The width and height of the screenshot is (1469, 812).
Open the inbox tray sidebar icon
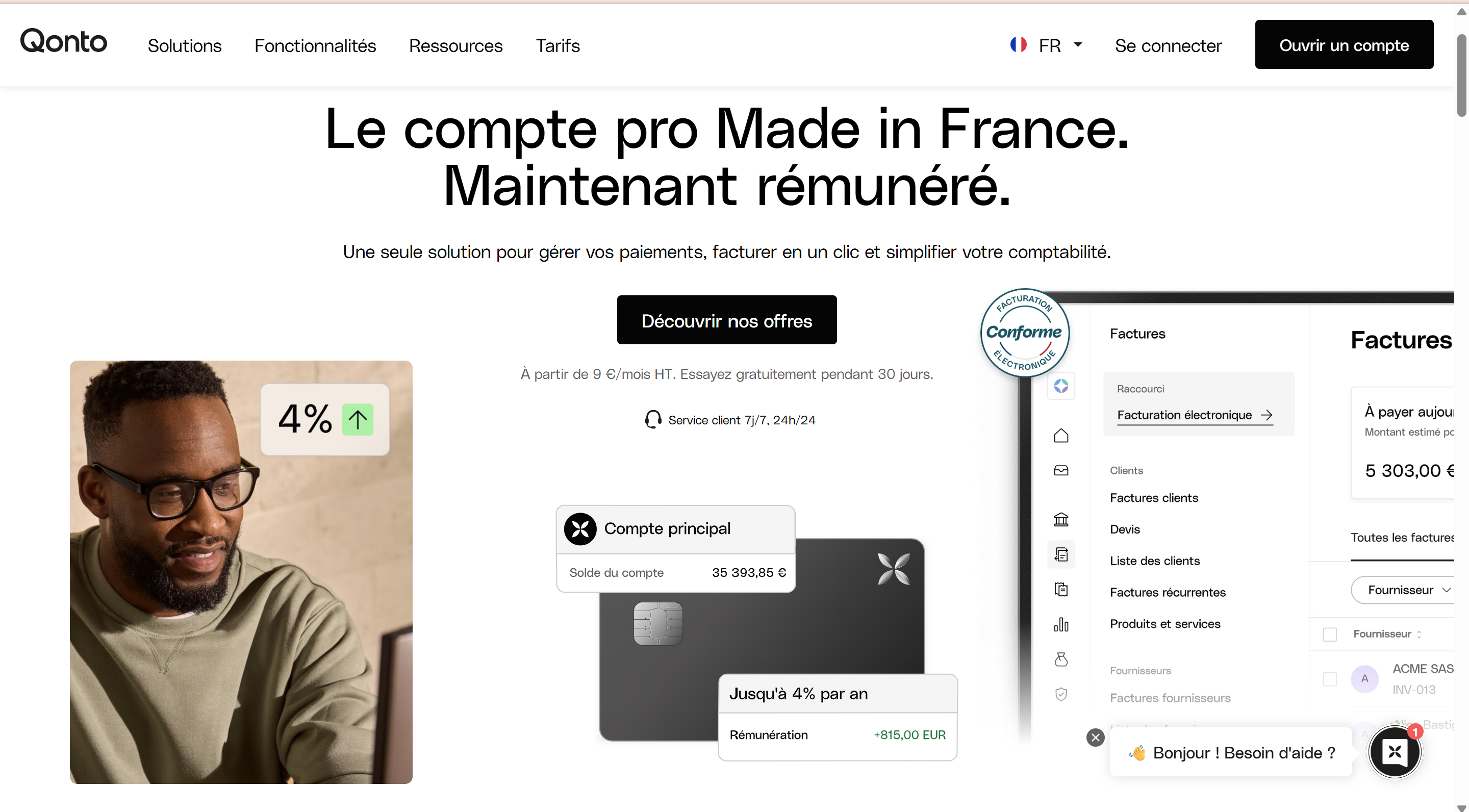1061,470
